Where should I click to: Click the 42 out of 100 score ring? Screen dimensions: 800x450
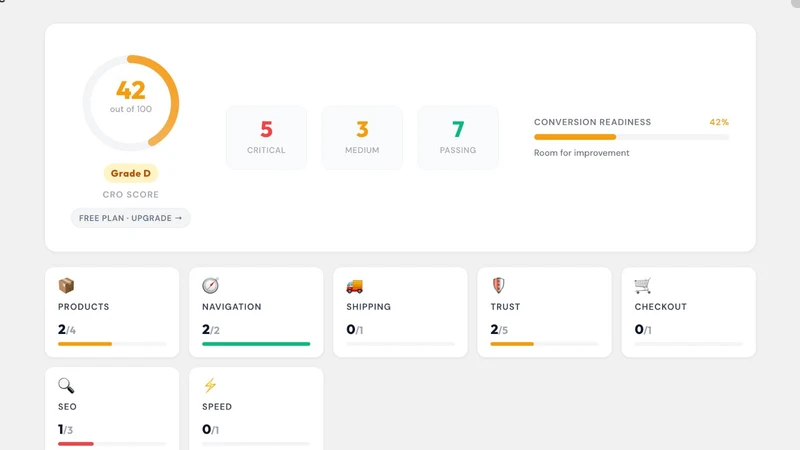[x=131, y=103]
